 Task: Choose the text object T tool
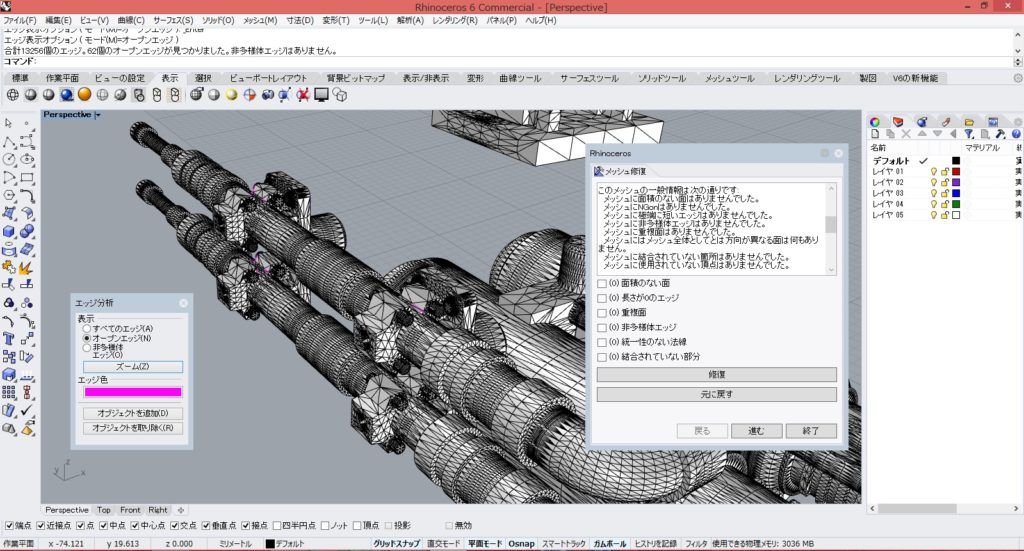tap(9, 337)
